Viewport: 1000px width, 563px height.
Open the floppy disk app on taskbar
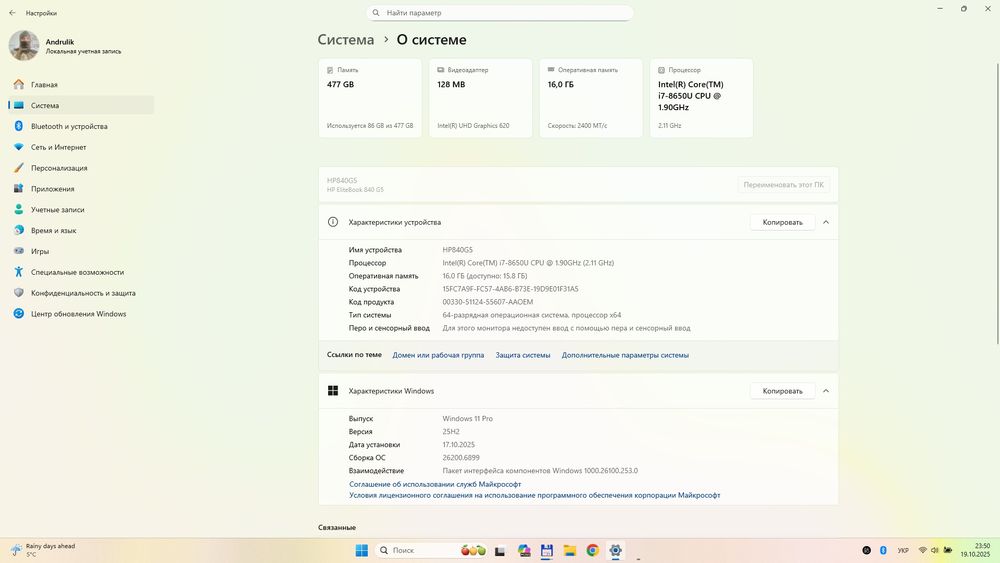point(547,550)
